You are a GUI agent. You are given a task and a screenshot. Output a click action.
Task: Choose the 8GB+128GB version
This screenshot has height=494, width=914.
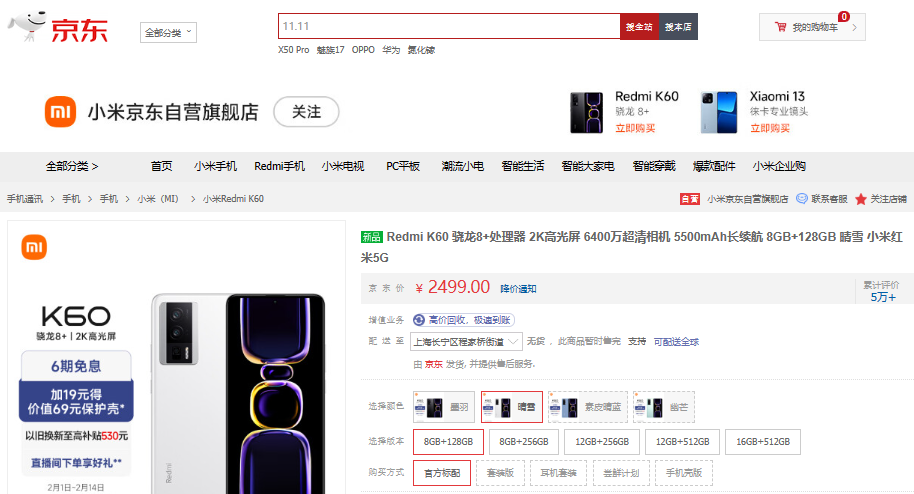pyautogui.click(x=448, y=442)
